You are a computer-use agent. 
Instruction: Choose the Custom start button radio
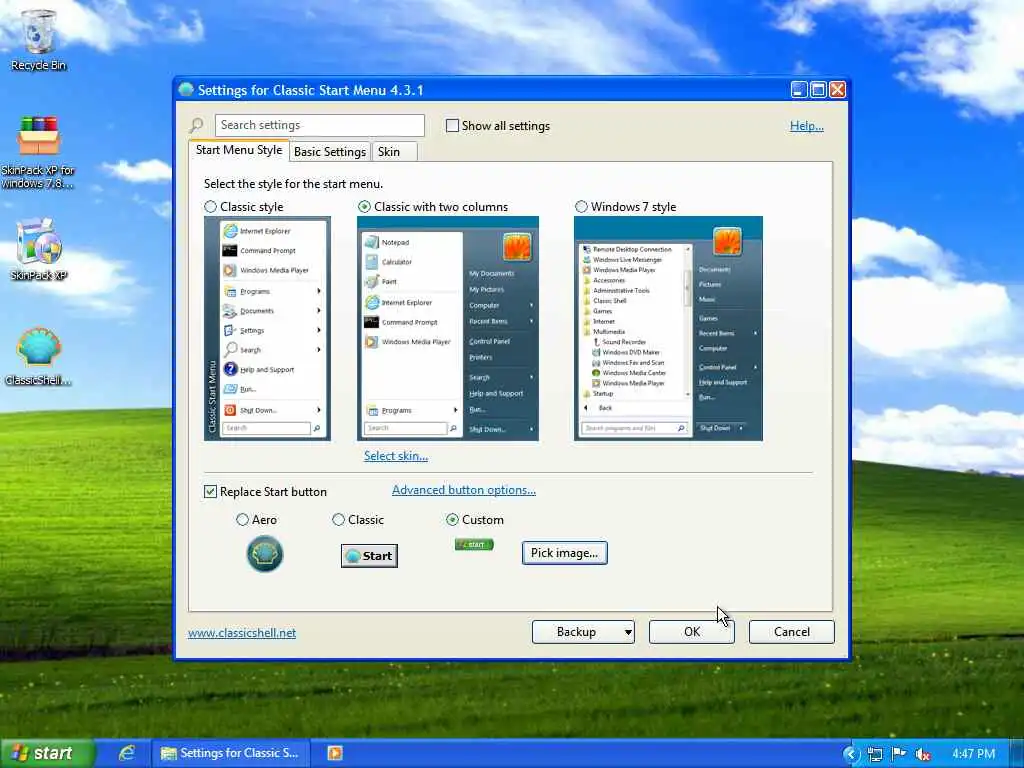pyautogui.click(x=452, y=519)
